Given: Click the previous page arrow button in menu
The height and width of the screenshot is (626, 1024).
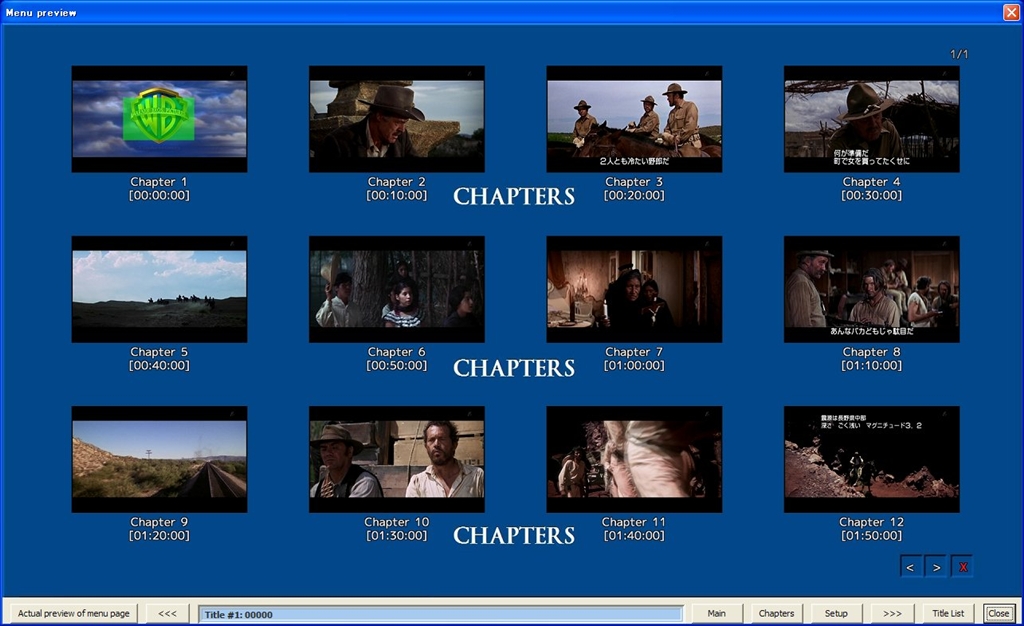Looking at the screenshot, I should pos(910,567).
